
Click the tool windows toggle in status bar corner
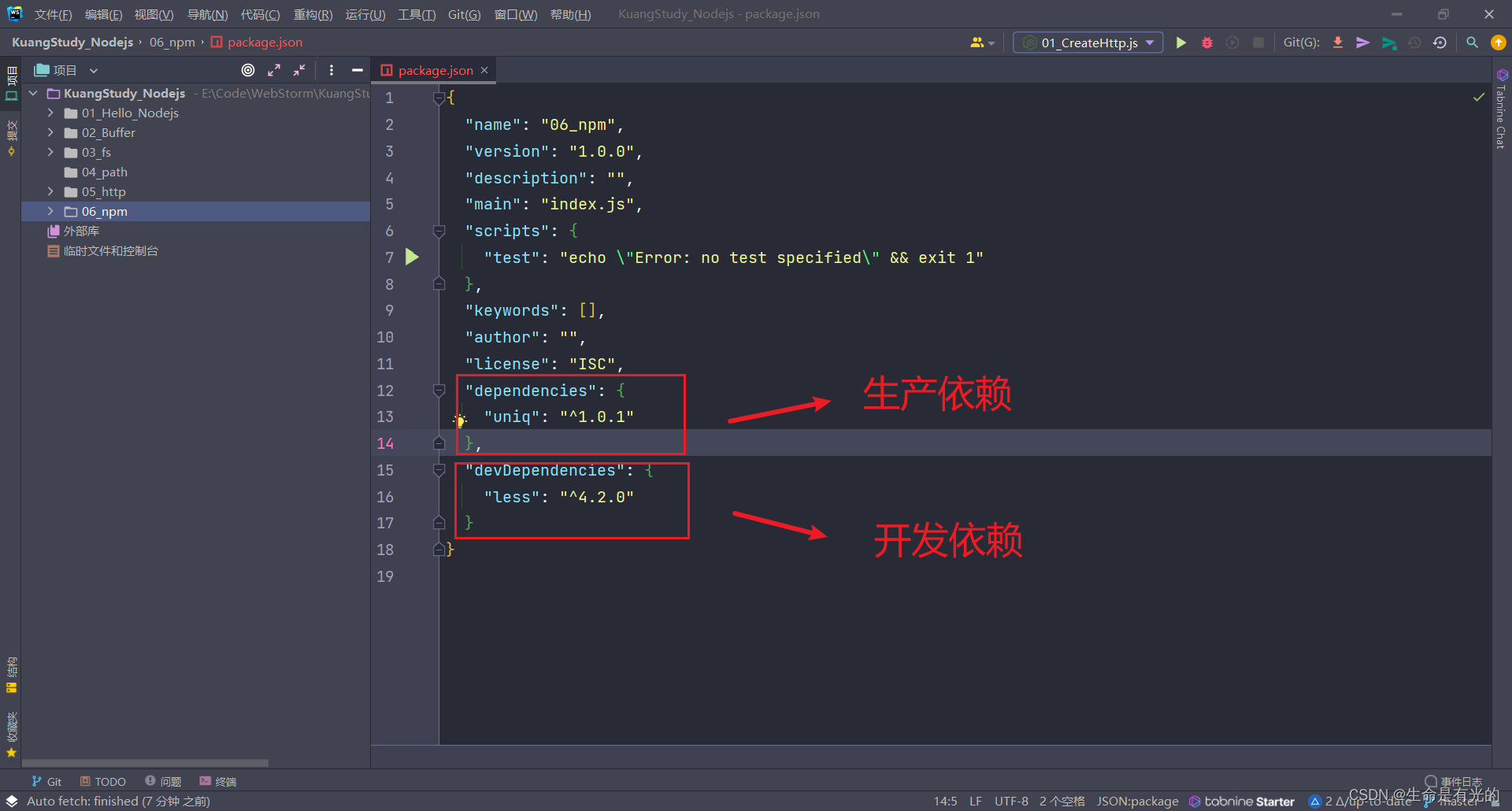[12, 801]
